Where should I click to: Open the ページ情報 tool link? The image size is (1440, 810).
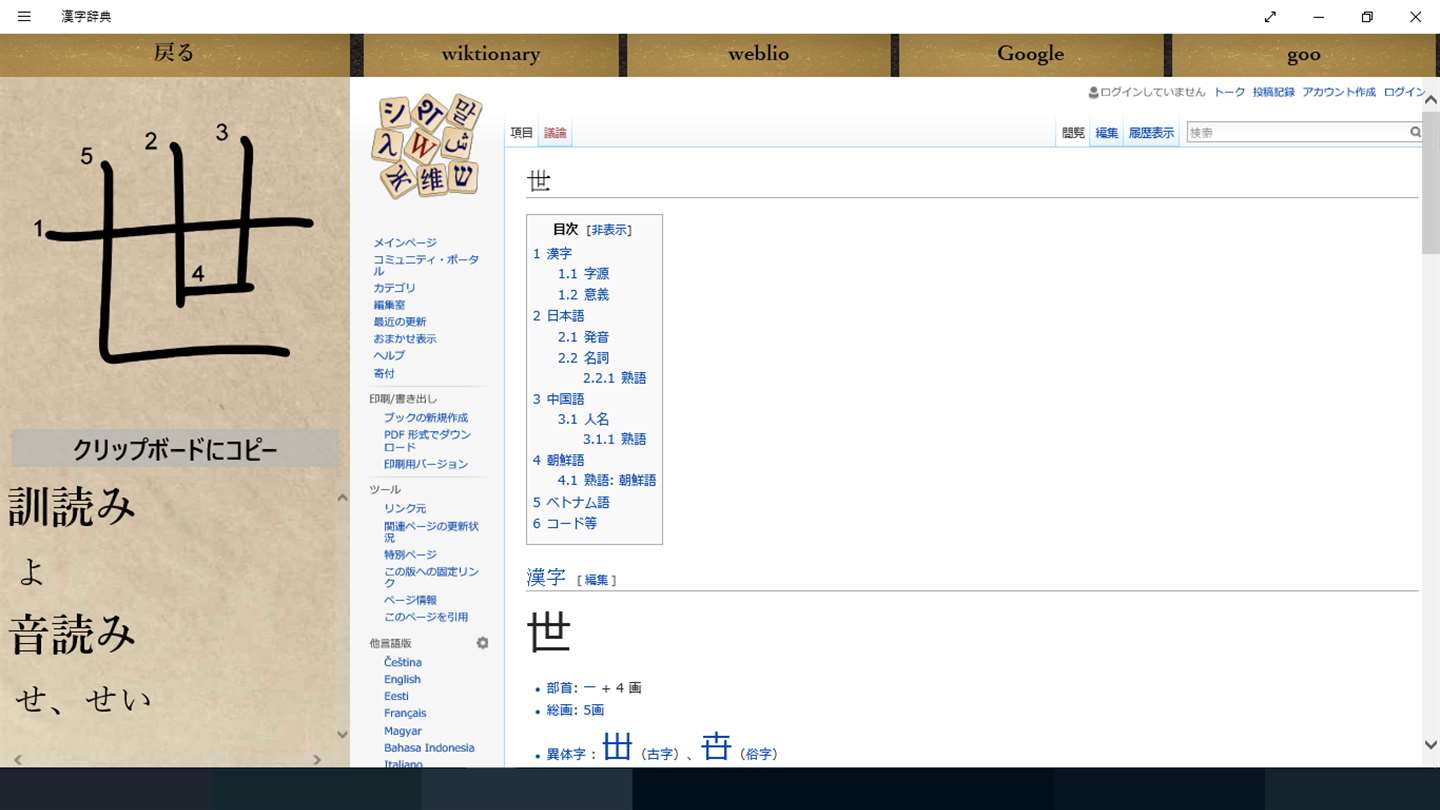[x=410, y=600]
